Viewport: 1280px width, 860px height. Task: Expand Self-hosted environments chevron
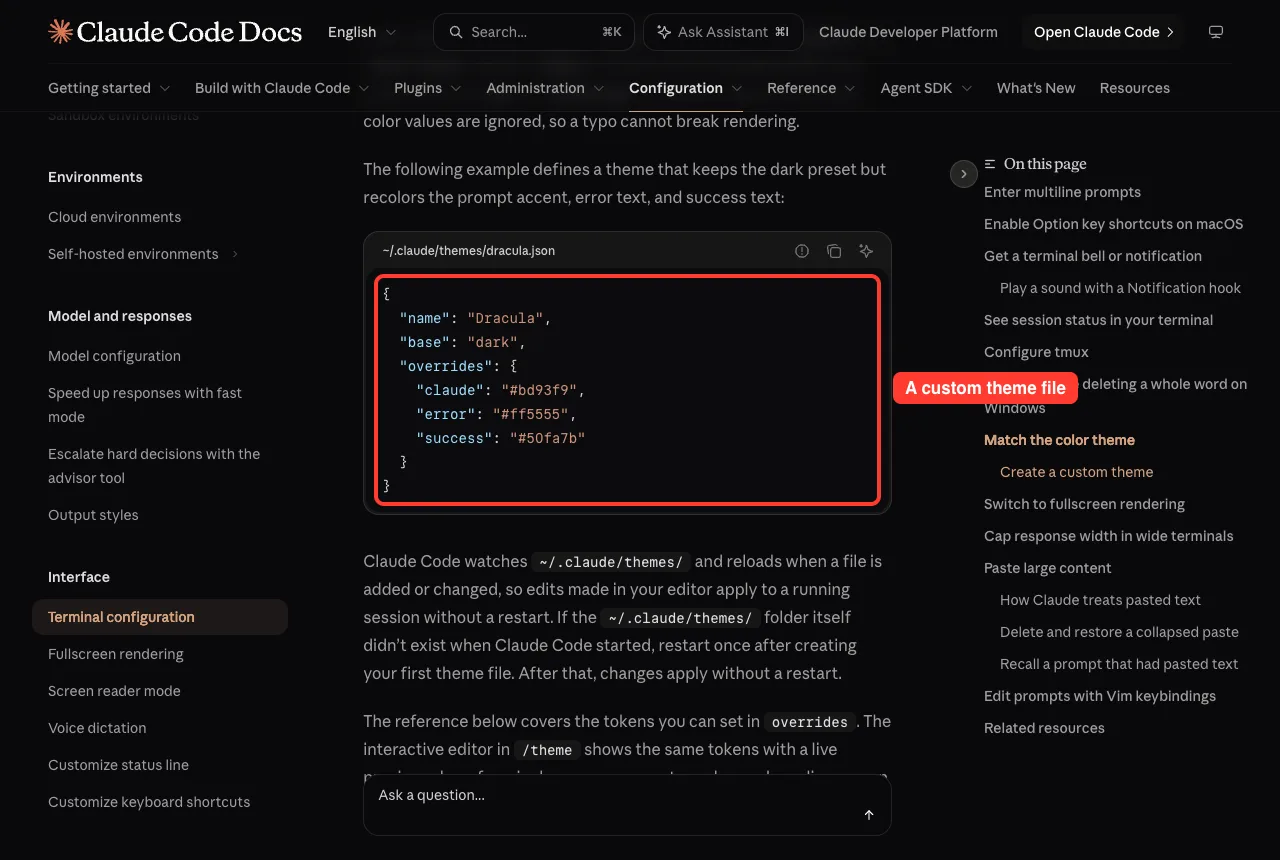point(236,254)
